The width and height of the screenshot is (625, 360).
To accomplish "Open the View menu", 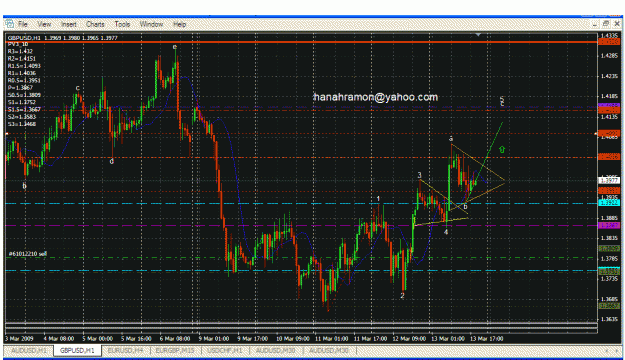I will [x=44, y=24].
